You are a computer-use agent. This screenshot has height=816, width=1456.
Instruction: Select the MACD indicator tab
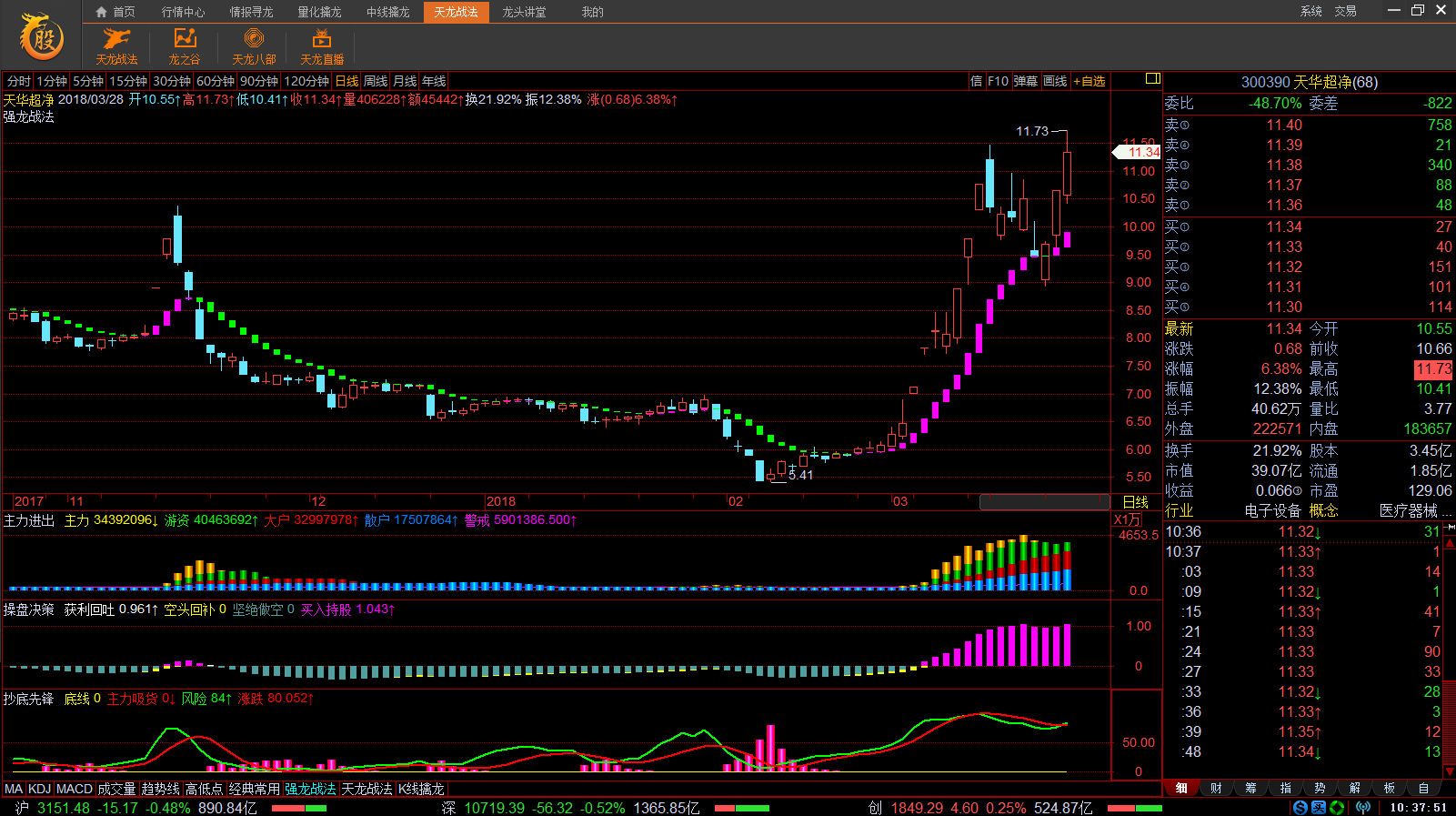pos(75,789)
